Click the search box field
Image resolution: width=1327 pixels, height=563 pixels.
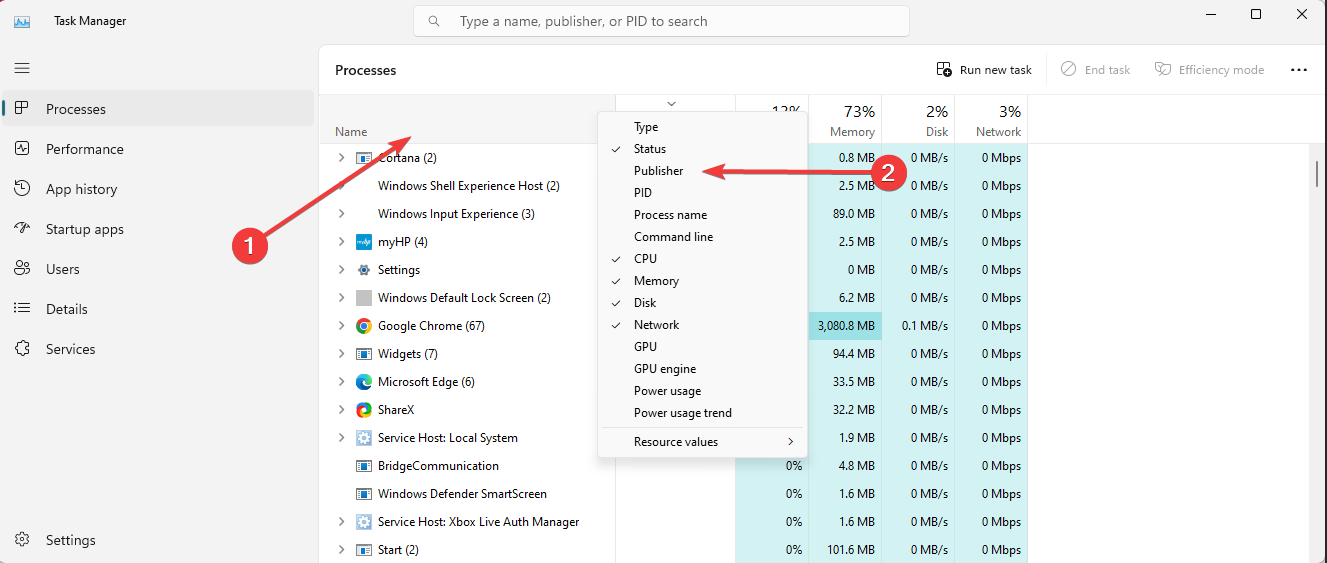point(662,21)
